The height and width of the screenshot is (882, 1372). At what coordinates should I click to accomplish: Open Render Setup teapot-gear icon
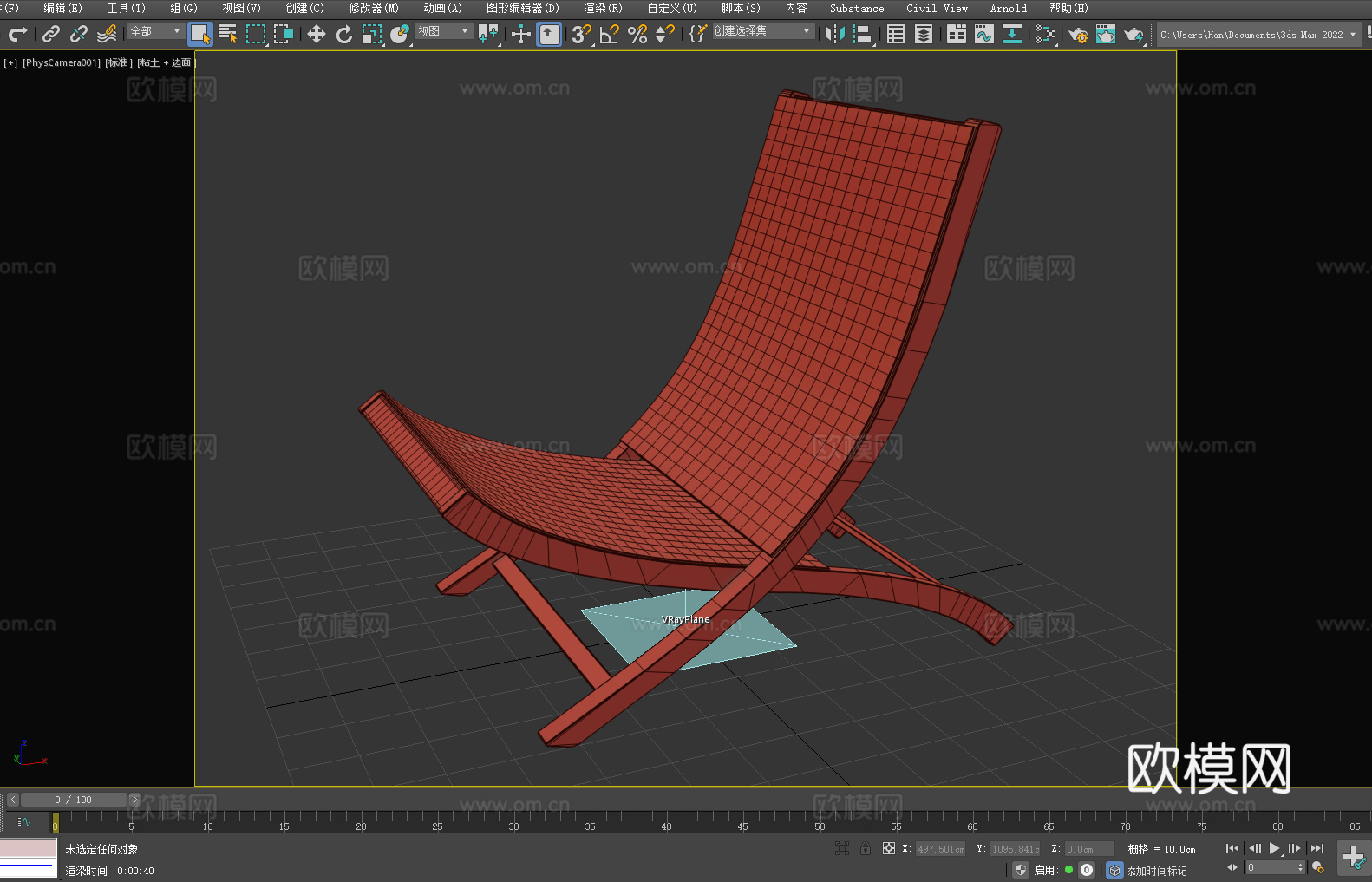[x=1078, y=34]
